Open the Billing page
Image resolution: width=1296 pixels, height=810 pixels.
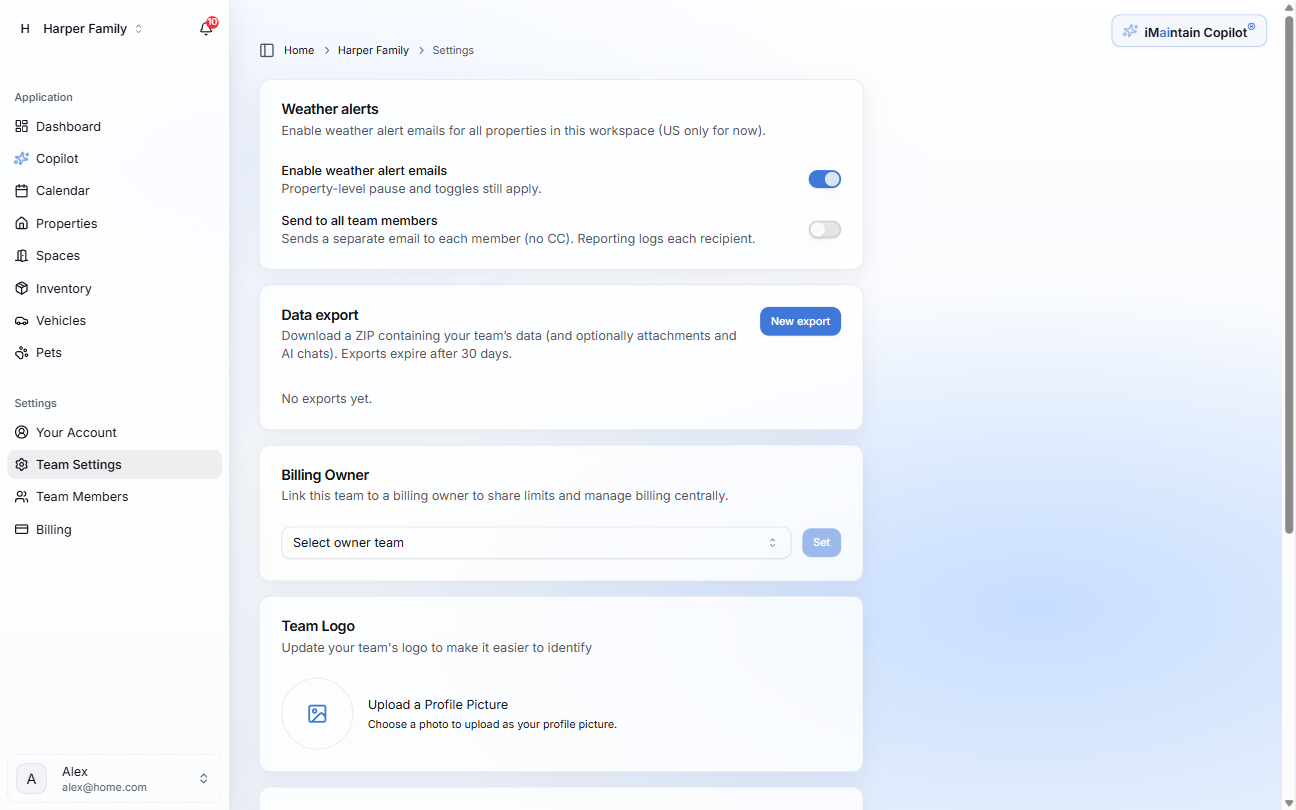pos(52,529)
